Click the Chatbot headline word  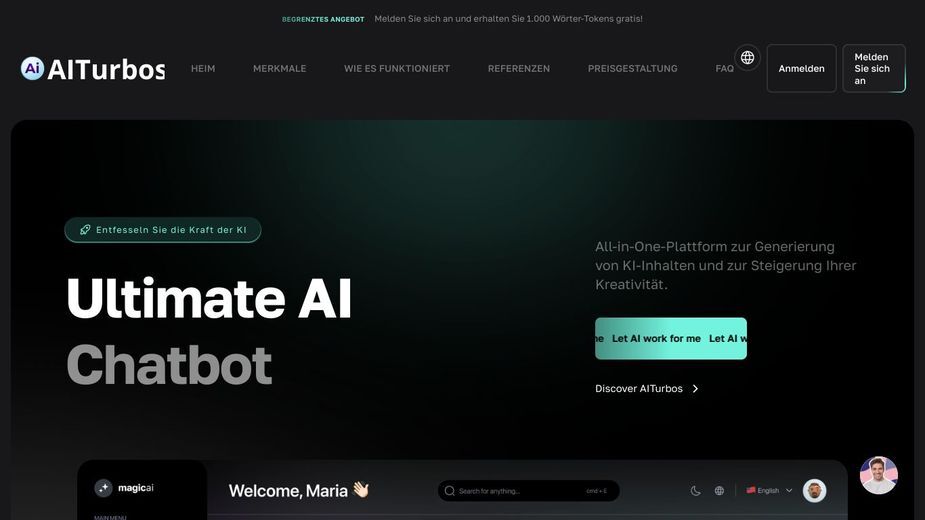169,365
